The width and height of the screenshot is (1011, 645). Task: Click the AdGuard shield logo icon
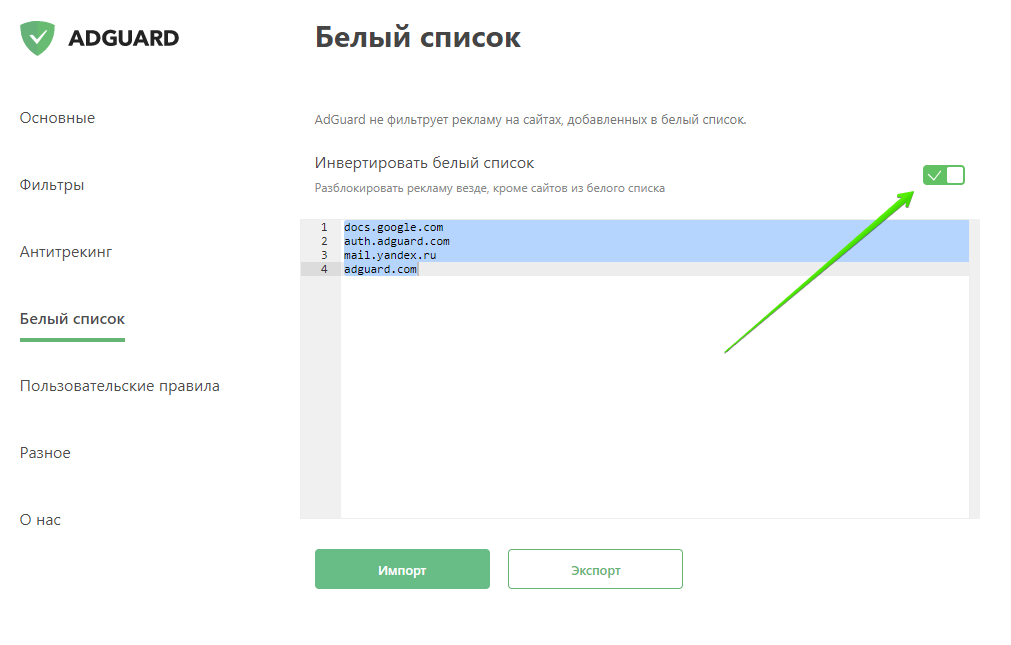click(37, 38)
